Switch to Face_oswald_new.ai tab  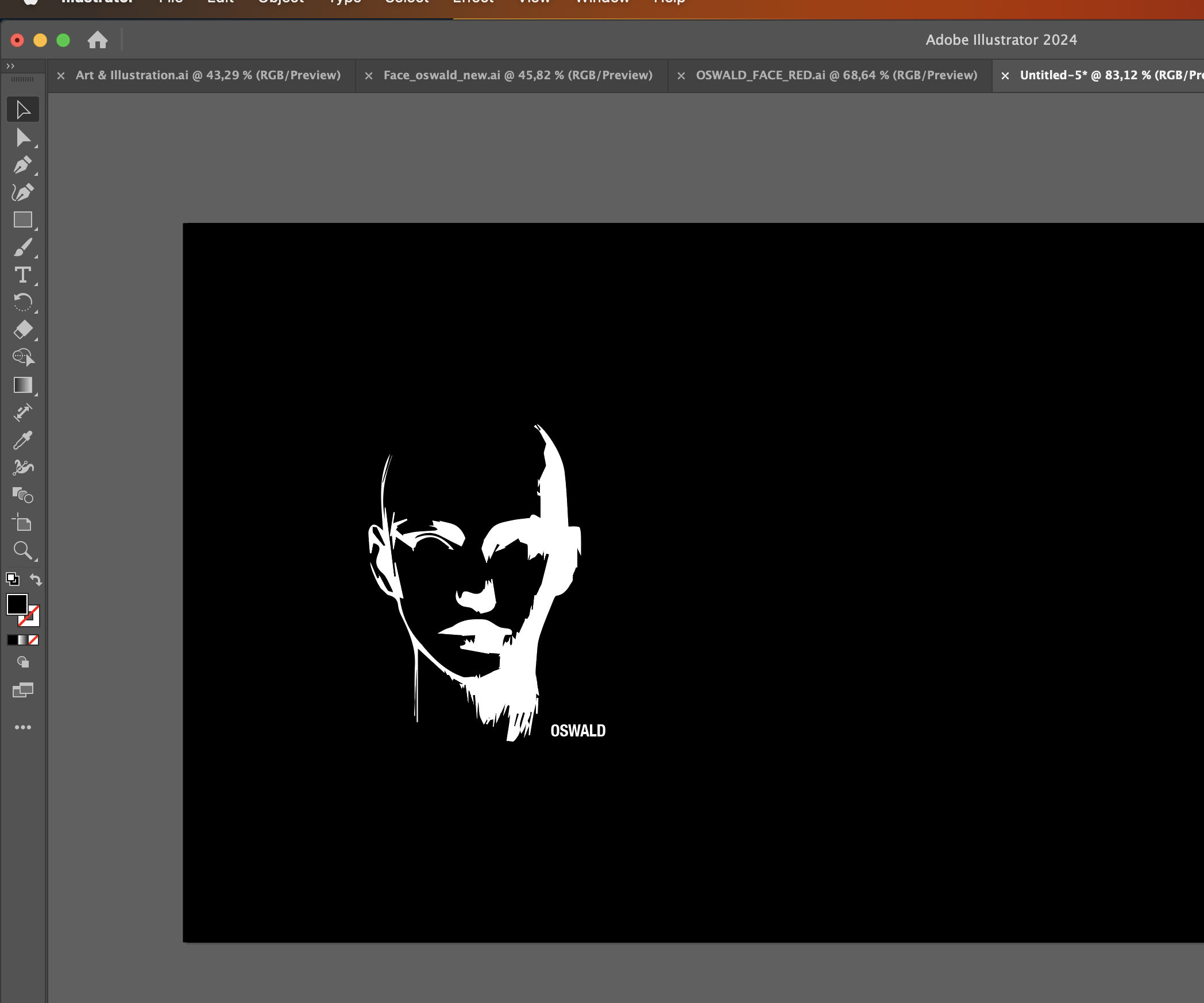tap(518, 75)
